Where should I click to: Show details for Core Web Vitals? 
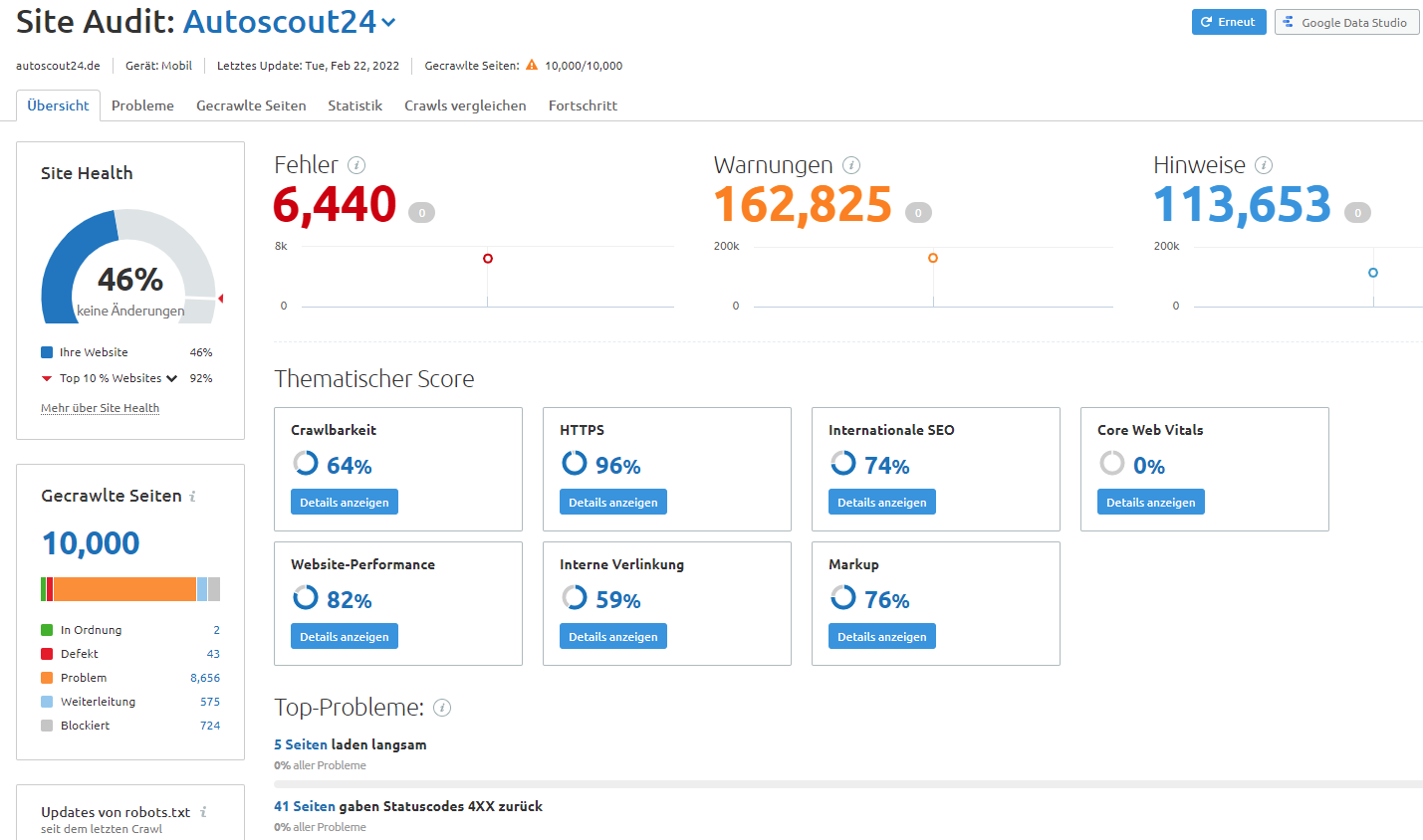coord(1151,502)
